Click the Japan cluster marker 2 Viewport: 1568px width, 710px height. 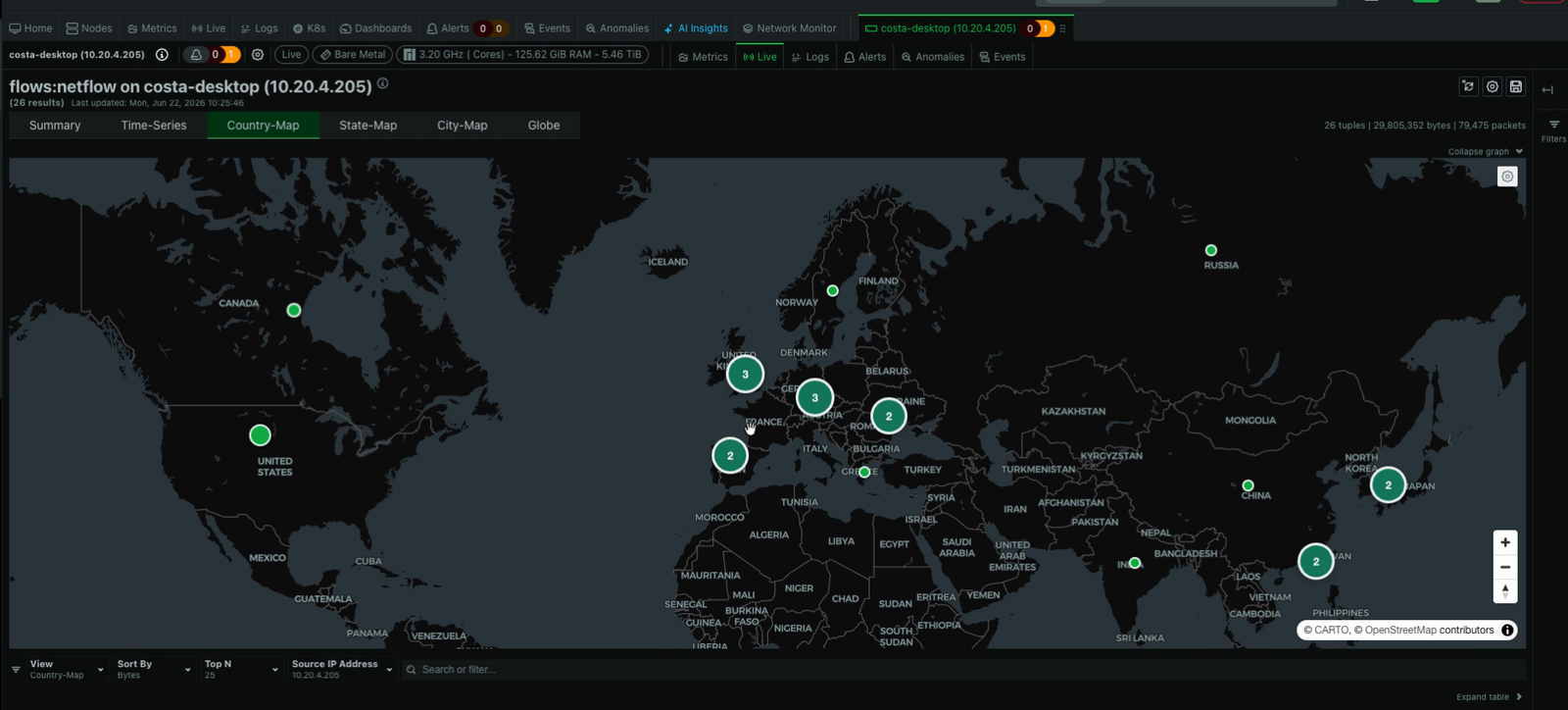pyautogui.click(x=1388, y=484)
